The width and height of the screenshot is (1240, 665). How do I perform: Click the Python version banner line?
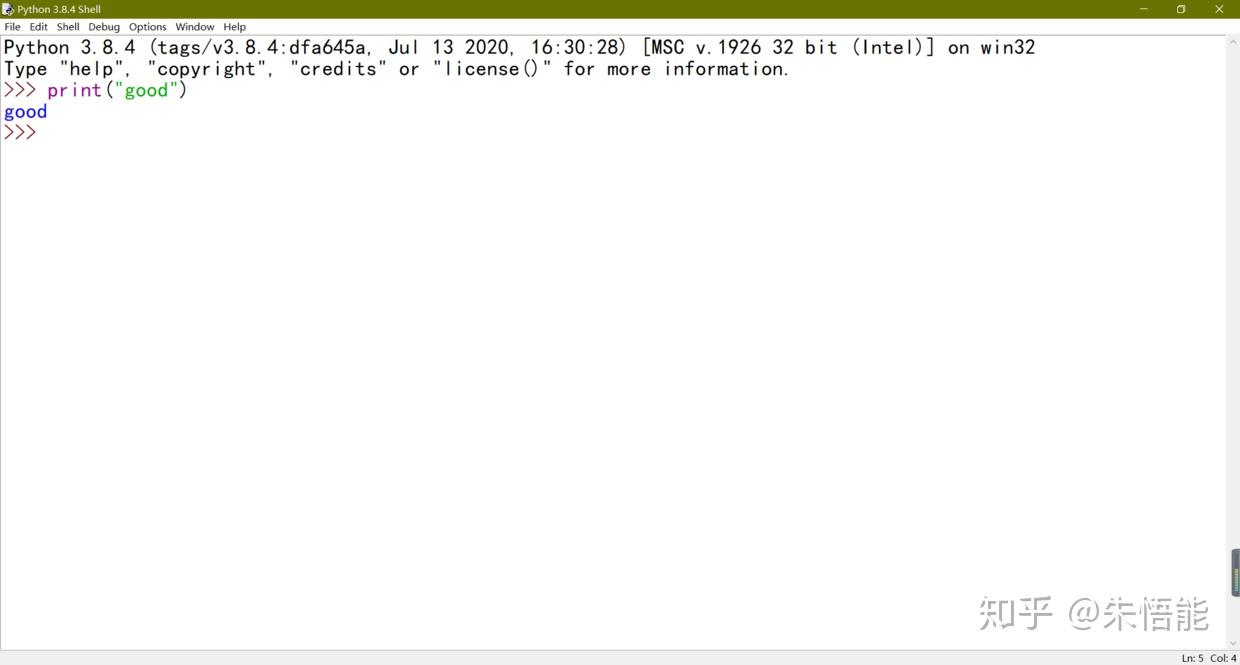click(x=519, y=47)
